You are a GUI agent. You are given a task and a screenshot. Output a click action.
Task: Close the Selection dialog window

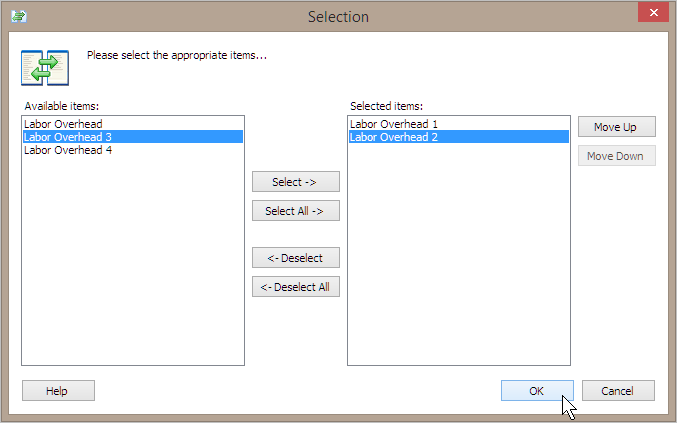(652, 14)
